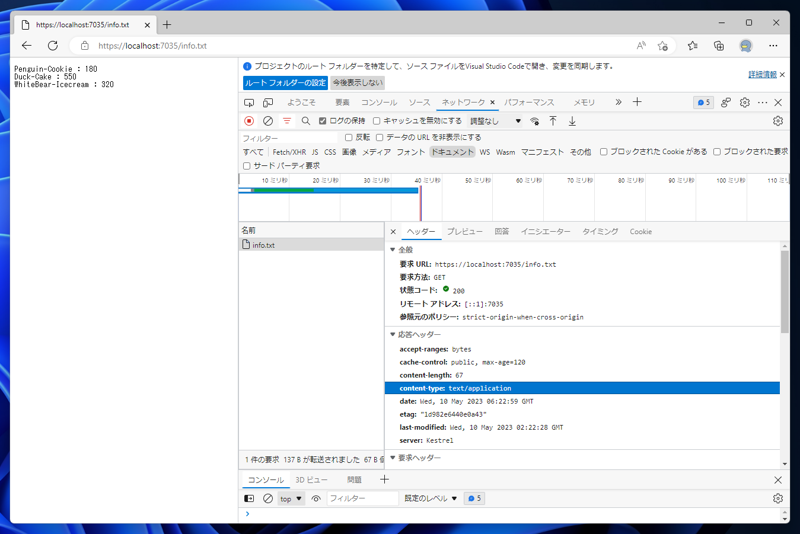Screen dimensions: 800x534
Task: Open the プレビュー tab of the request
Action: click(464, 232)
